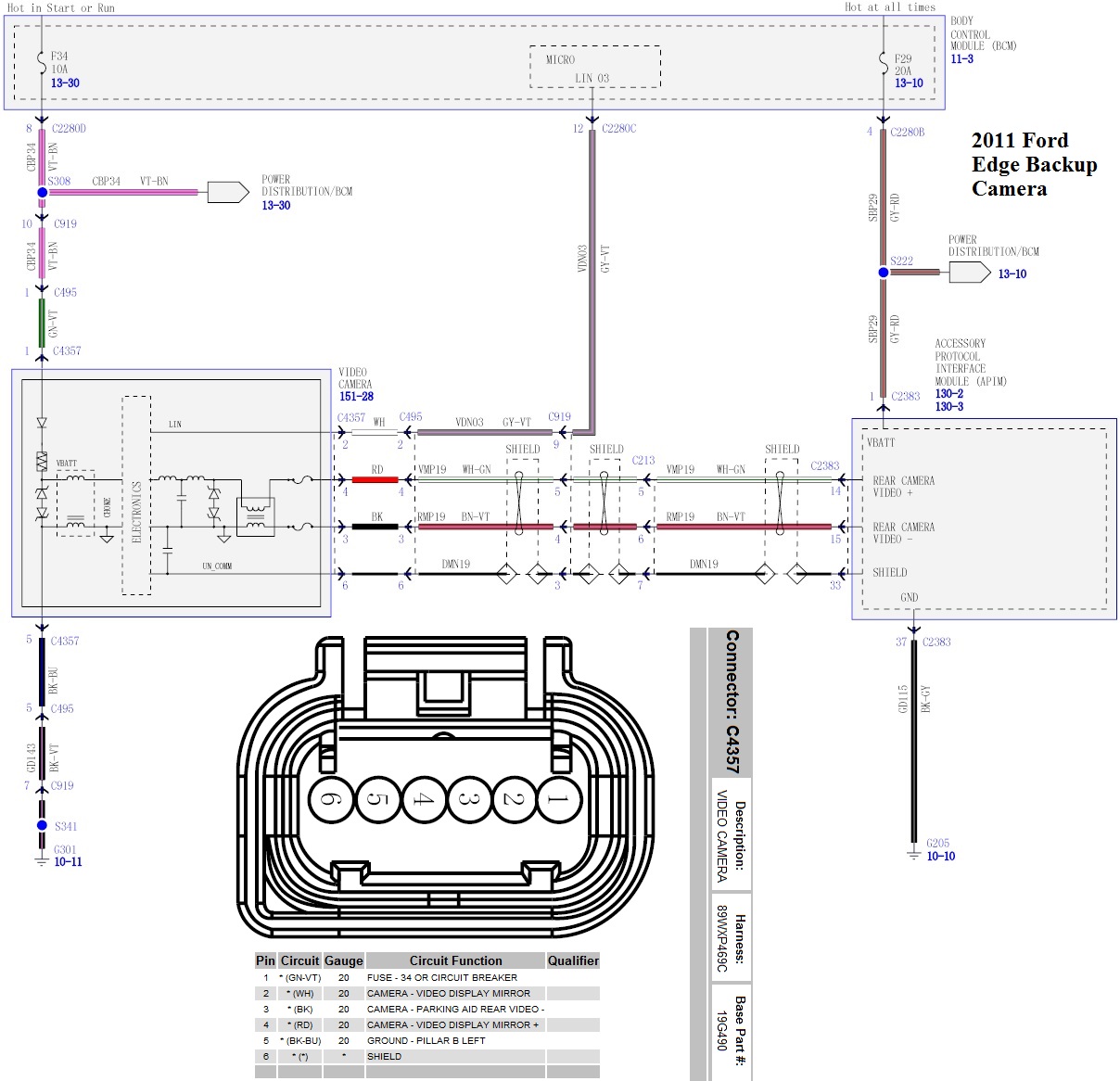Viewport: 1120px width, 1081px height.
Task: Click the "Gauge" column header
Action: [x=344, y=960]
